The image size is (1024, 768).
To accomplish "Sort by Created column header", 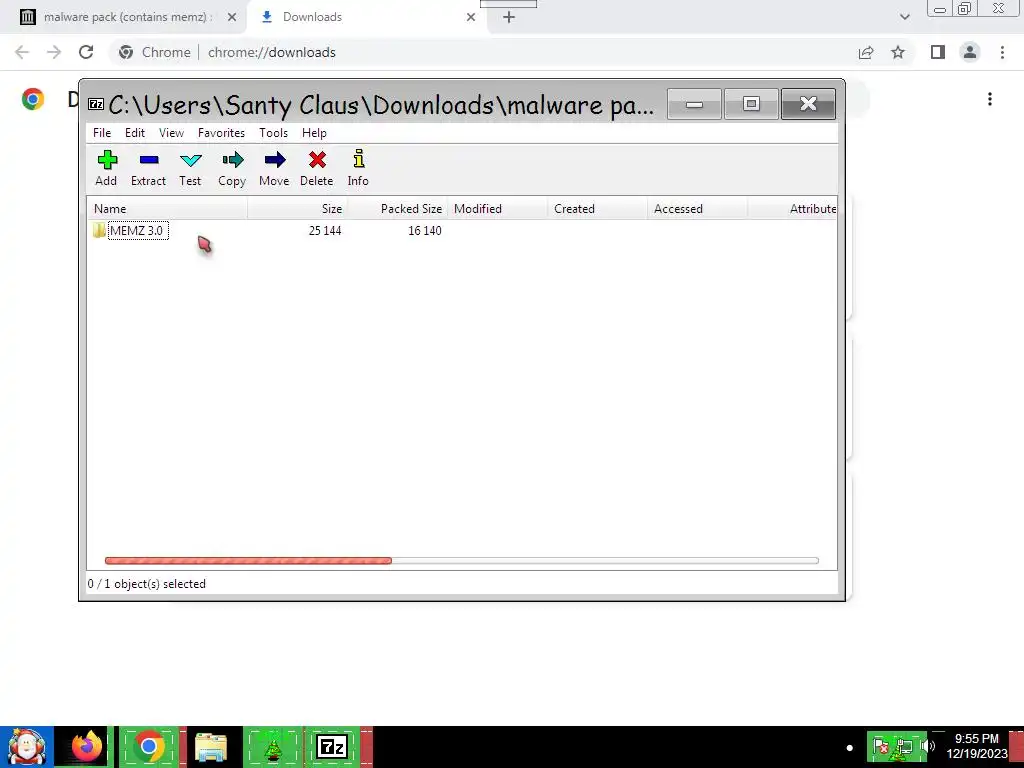I will pyautogui.click(x=597, y=209).
